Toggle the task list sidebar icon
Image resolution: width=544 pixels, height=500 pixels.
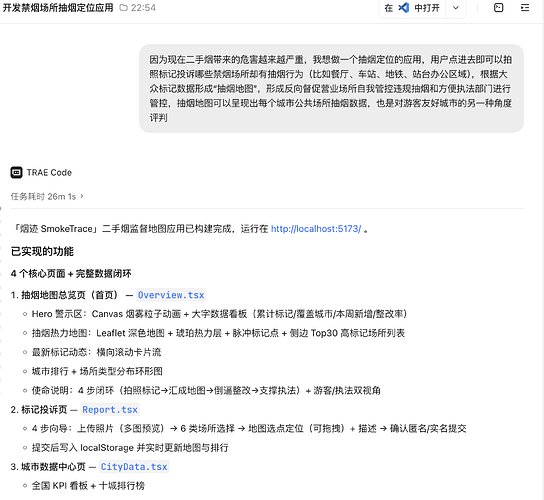click(525, 8)
